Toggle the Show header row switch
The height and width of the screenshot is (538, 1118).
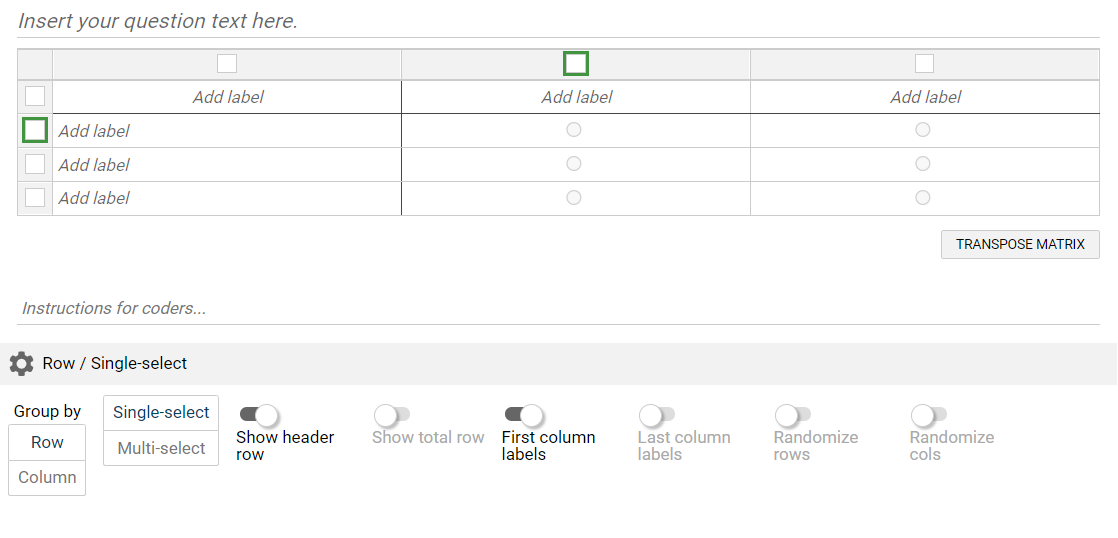258,414
